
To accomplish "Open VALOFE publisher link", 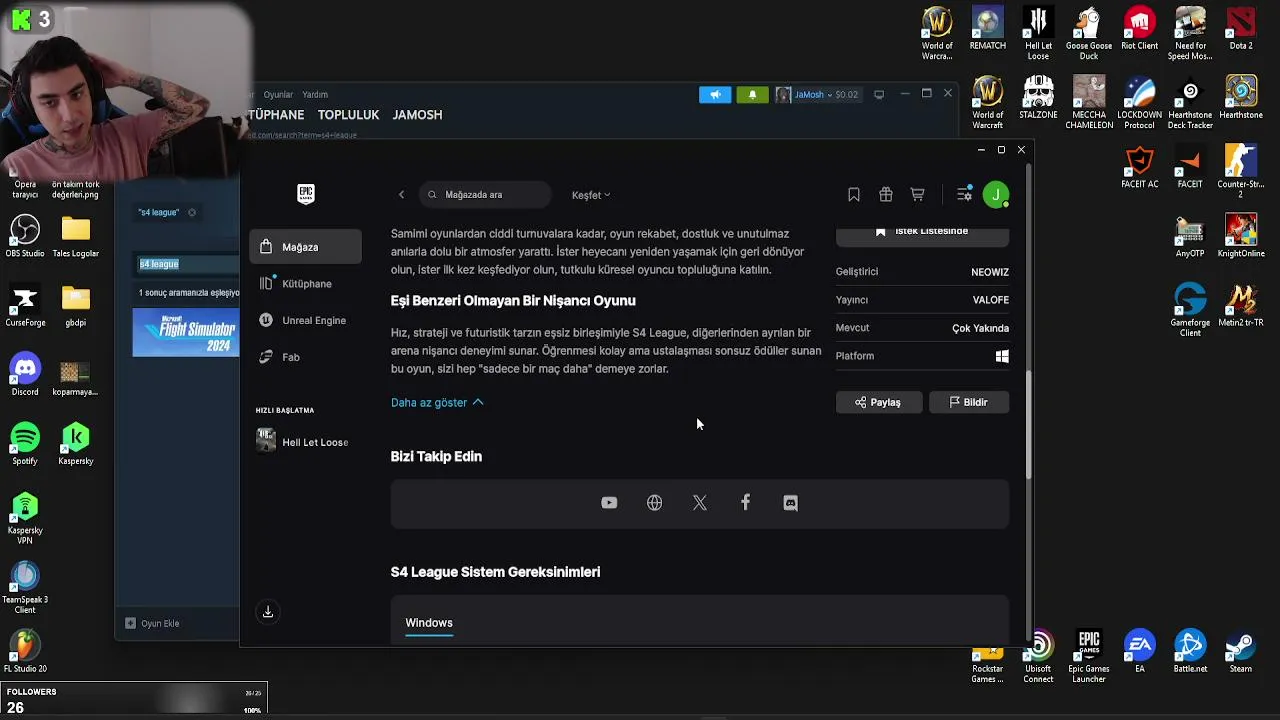I will (991, 300).
